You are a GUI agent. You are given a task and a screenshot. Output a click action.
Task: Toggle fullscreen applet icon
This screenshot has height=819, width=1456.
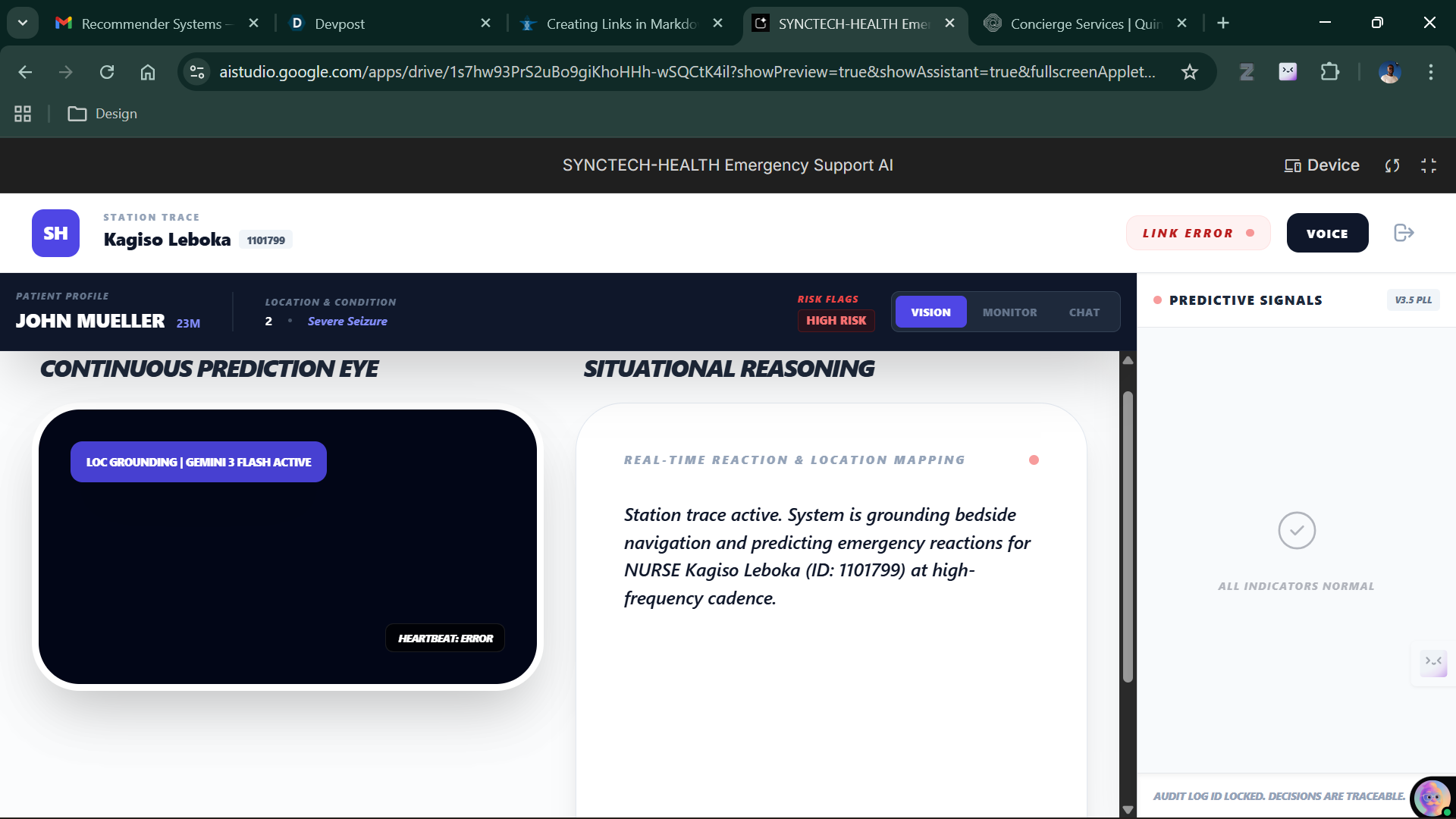[1429, 165]
